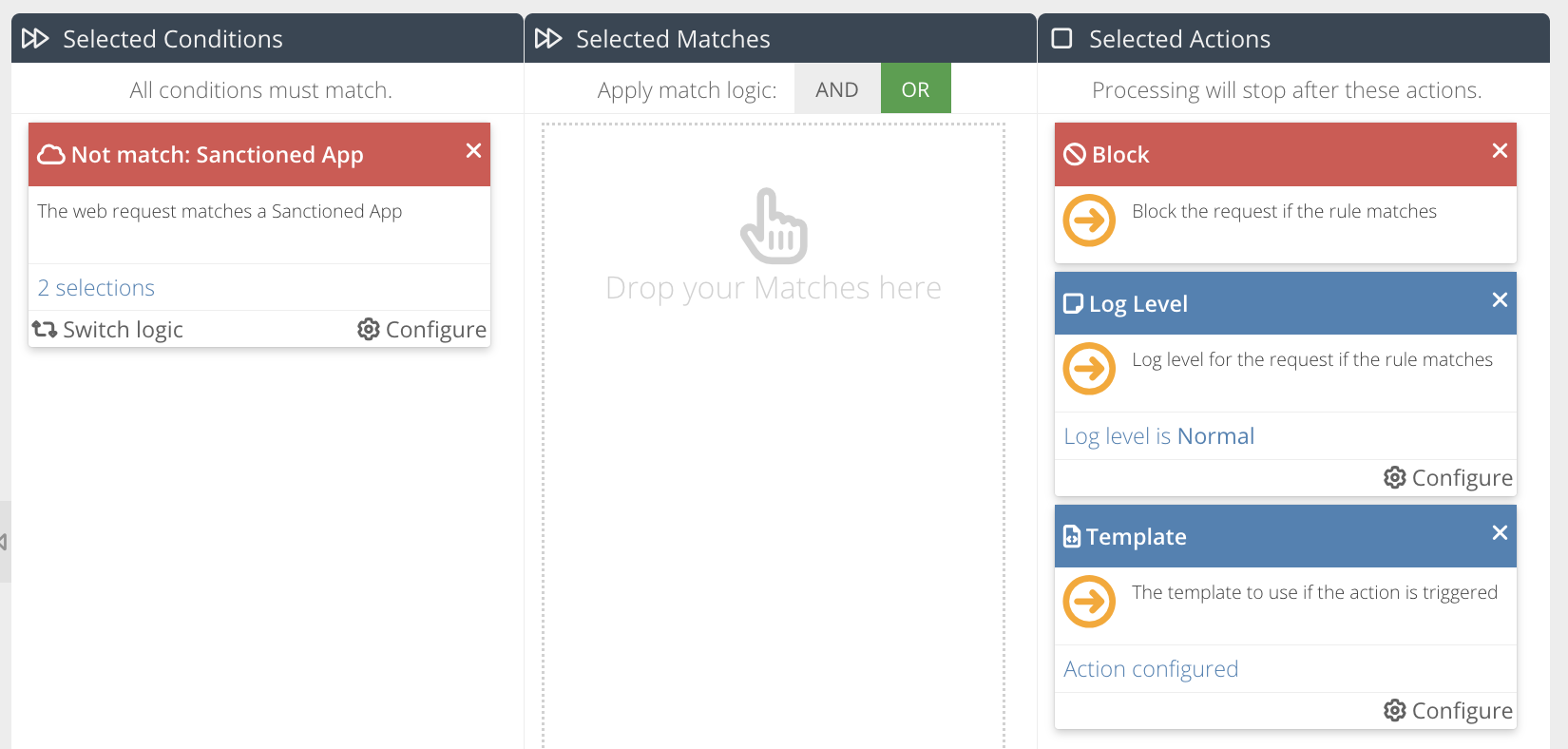The height and width of the screenshot is (749, 1568).
Task: Configure the Template action
Action: coord(1448,711)
